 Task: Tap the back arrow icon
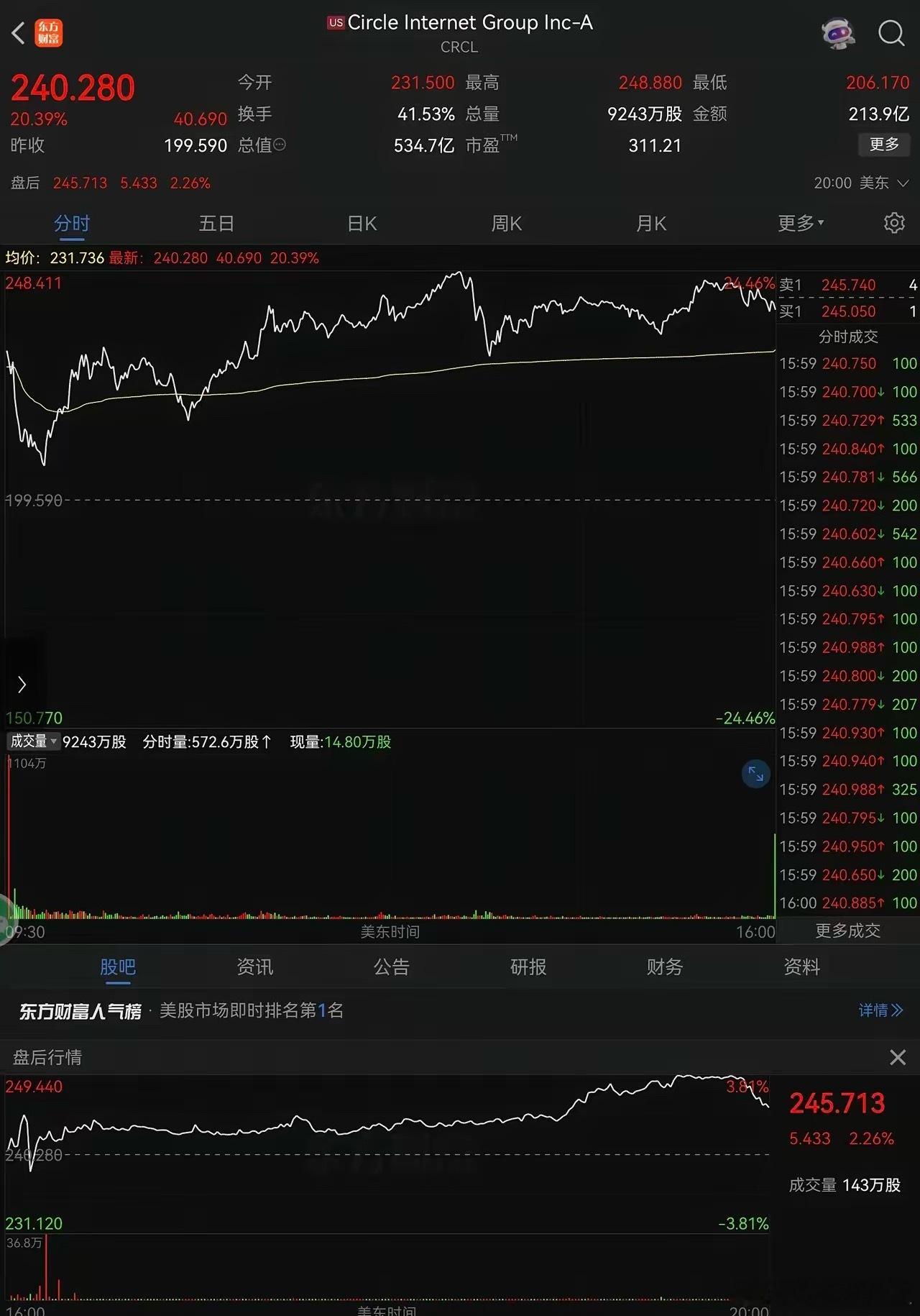19,32
